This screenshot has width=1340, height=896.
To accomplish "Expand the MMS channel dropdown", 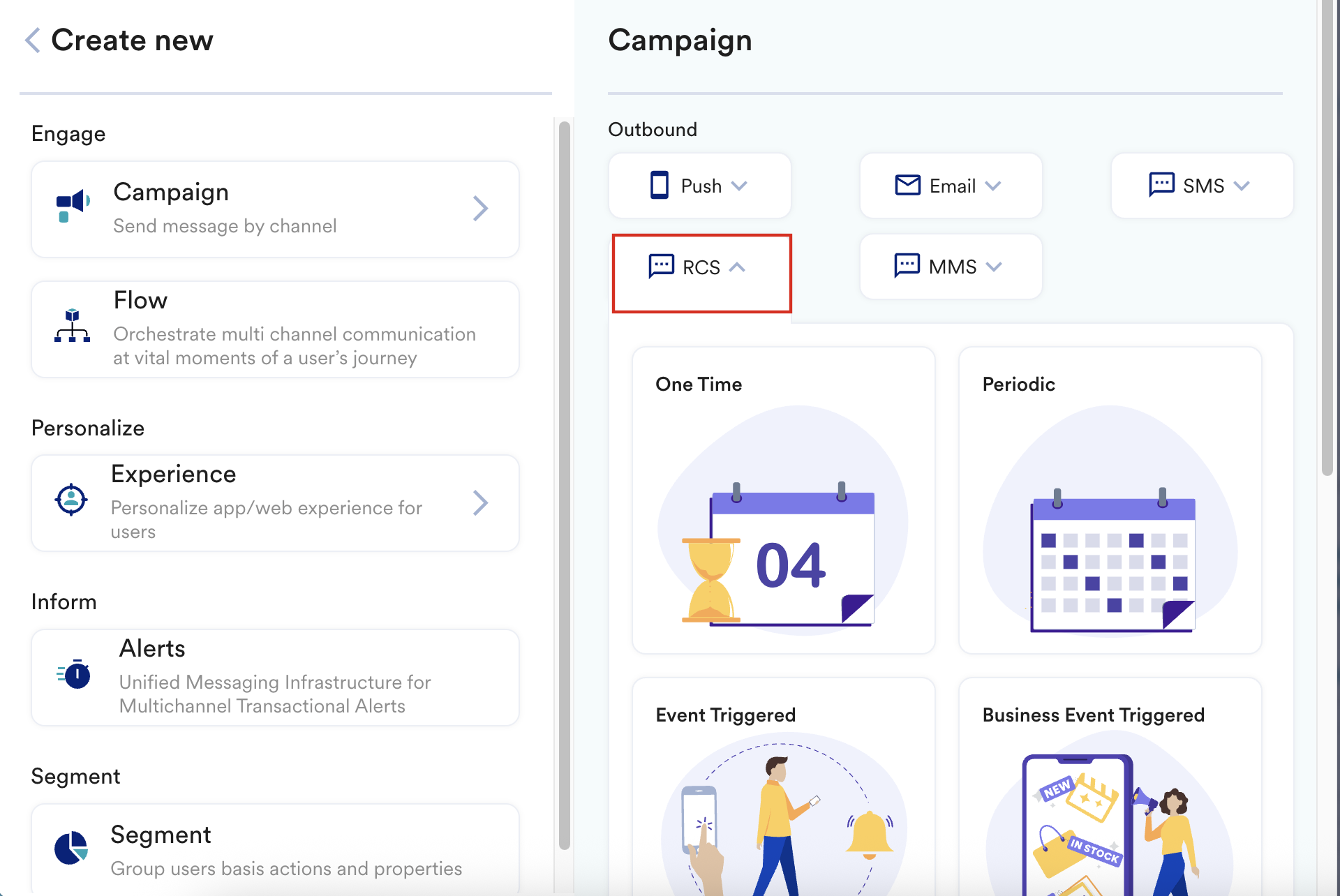I will (995, 267).
